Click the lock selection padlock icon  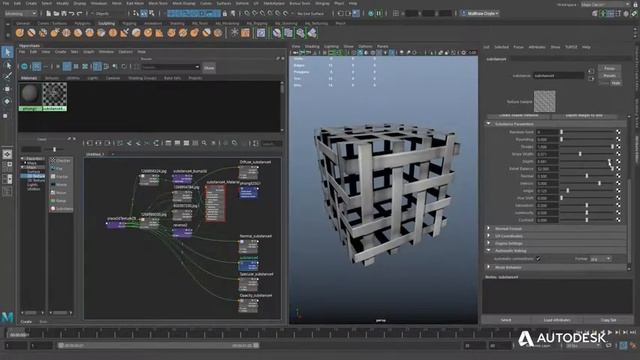pyautogui.click(x=224, y=13)
